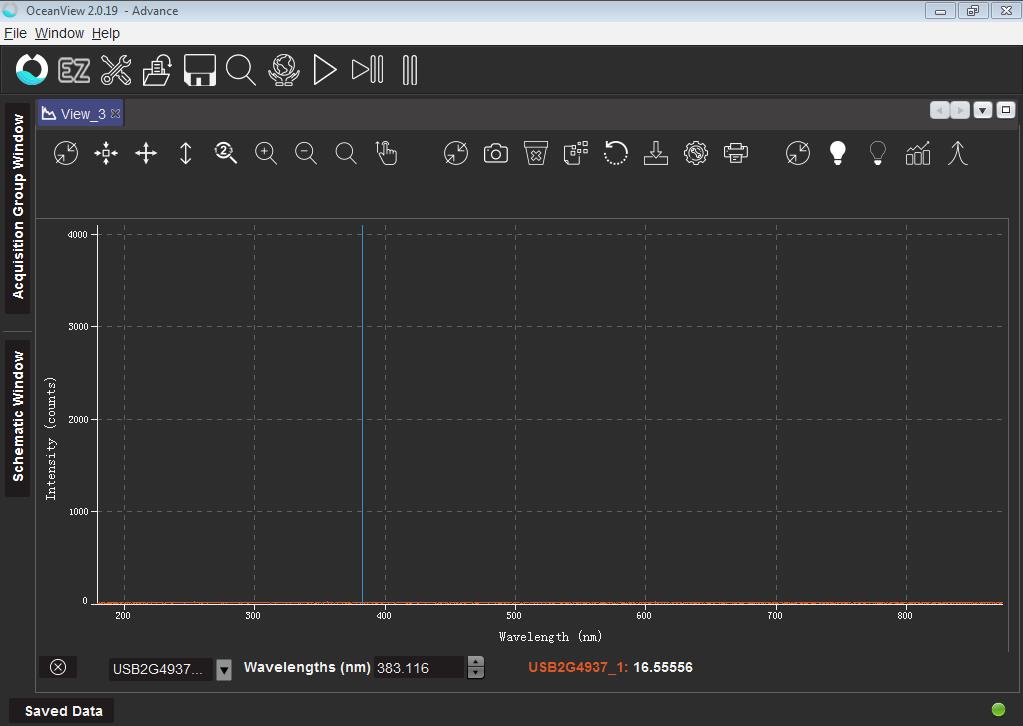Toggle the outlined dark light bulb icon
This screenshot has height=726, width=1023.
pyautogui.click(x=878, y=153)
